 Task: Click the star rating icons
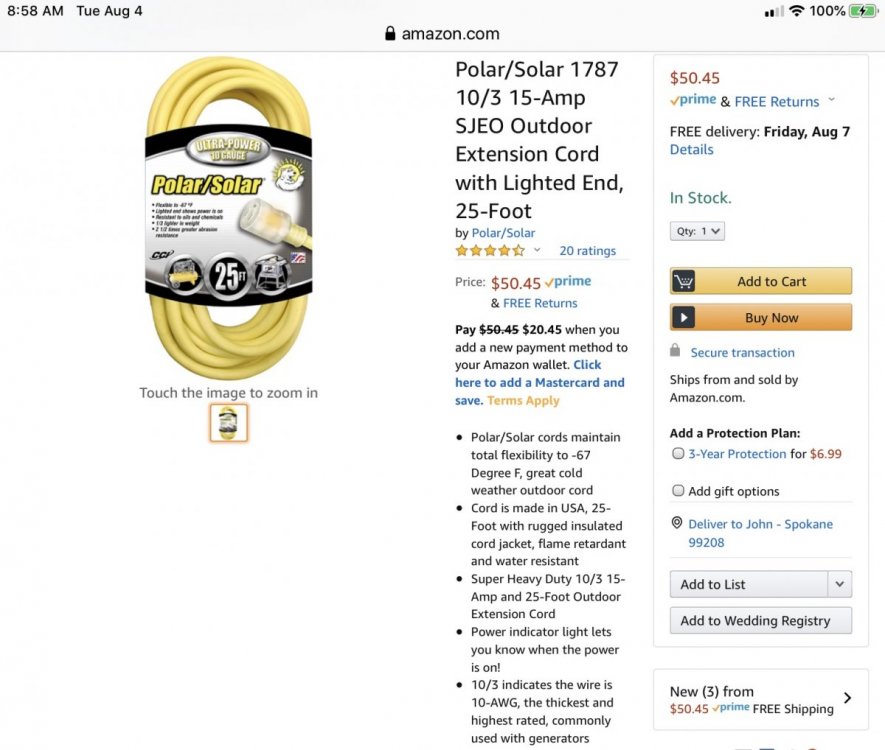point(490,251)
